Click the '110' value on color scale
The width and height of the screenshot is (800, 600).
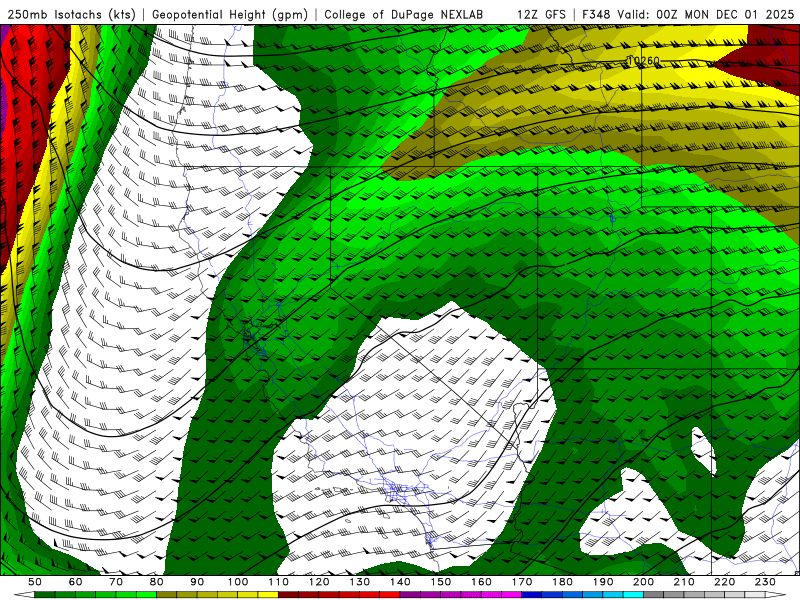click(278, 582)
